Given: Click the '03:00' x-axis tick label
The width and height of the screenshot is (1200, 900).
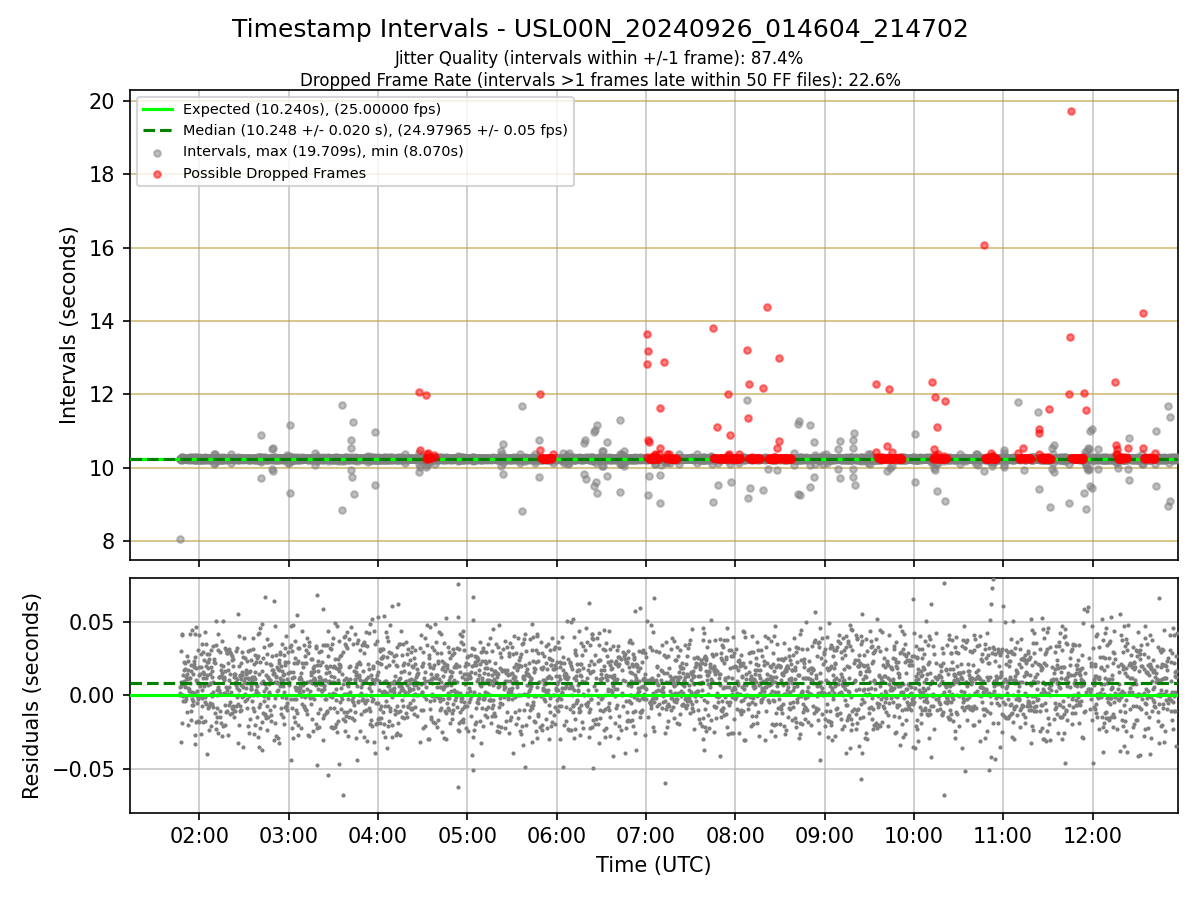Looking at the screenshot, I should 288,834.
